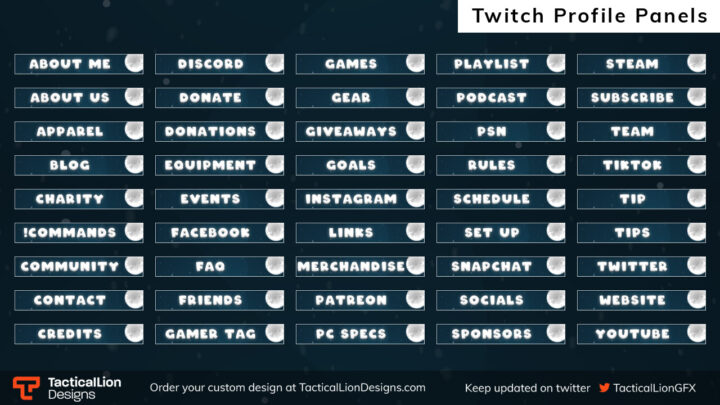720x405 pixels.
Task: Click the moon icon on YOUTUBE panel
Action: pos(697,333)
